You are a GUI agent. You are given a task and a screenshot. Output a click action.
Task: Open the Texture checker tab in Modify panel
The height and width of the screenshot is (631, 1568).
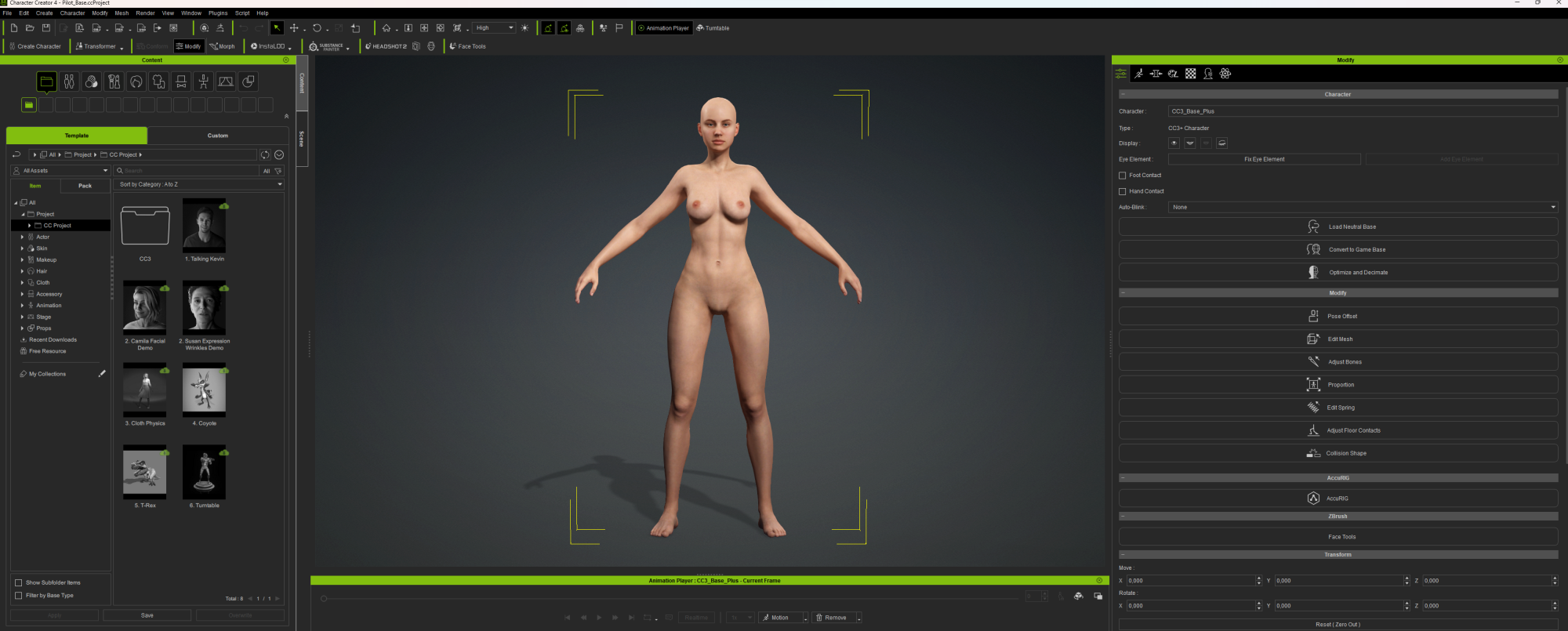[1190, 74]
